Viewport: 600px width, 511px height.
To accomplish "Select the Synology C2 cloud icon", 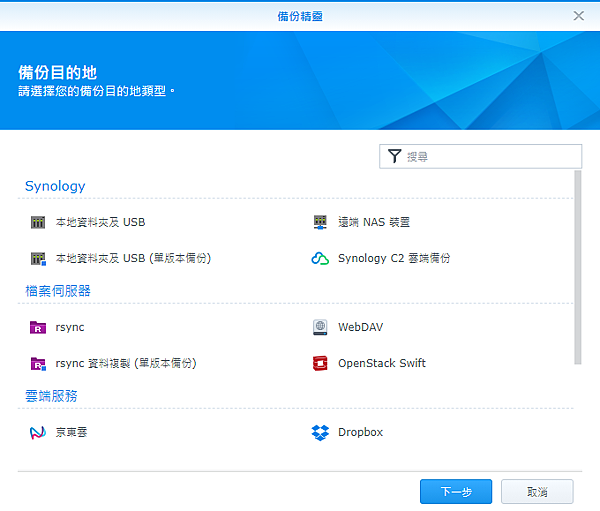I will (x=320, y=258).
